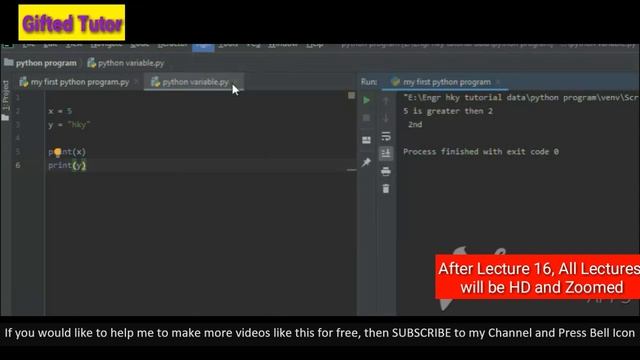Viewport: 640px width, 360px height.
Task: Rerun the program with green play icon
Action: pos(366,100)
